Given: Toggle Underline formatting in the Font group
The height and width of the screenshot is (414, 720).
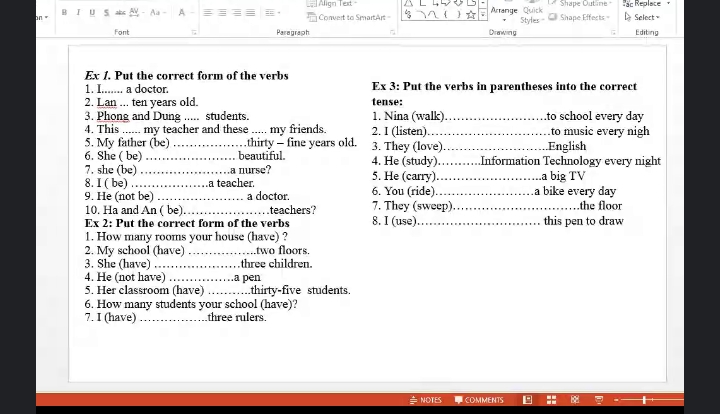Looking at the screenshot, I should (92, 13).
